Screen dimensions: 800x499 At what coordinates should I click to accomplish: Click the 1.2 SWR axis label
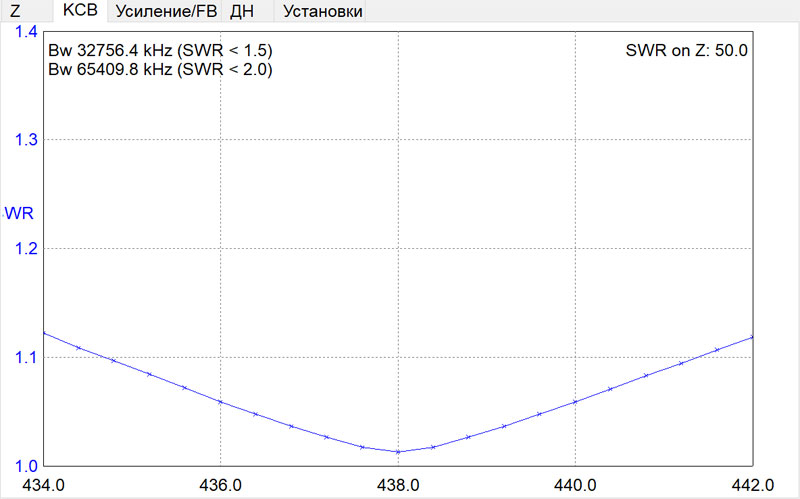point(25,248)
